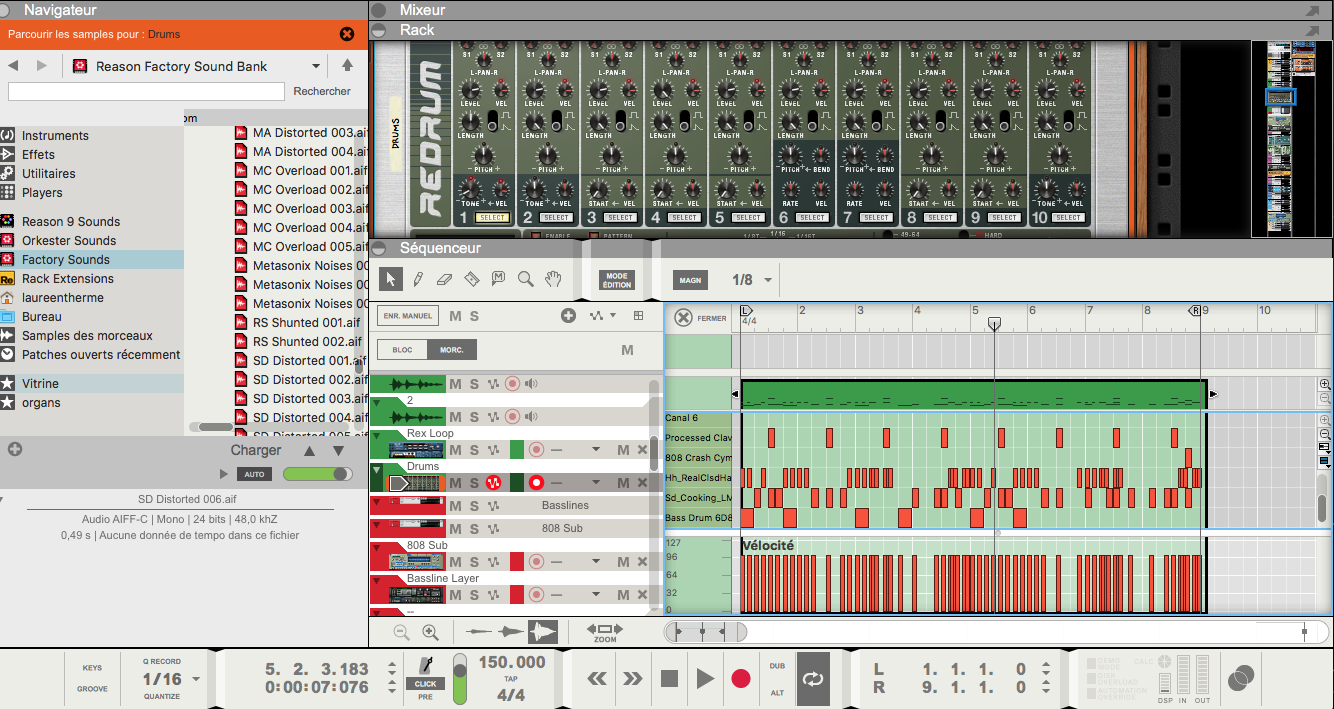This screenshot has width=1334, height=709.
Task: Click the browser search input field
Action: click(146, 91)
